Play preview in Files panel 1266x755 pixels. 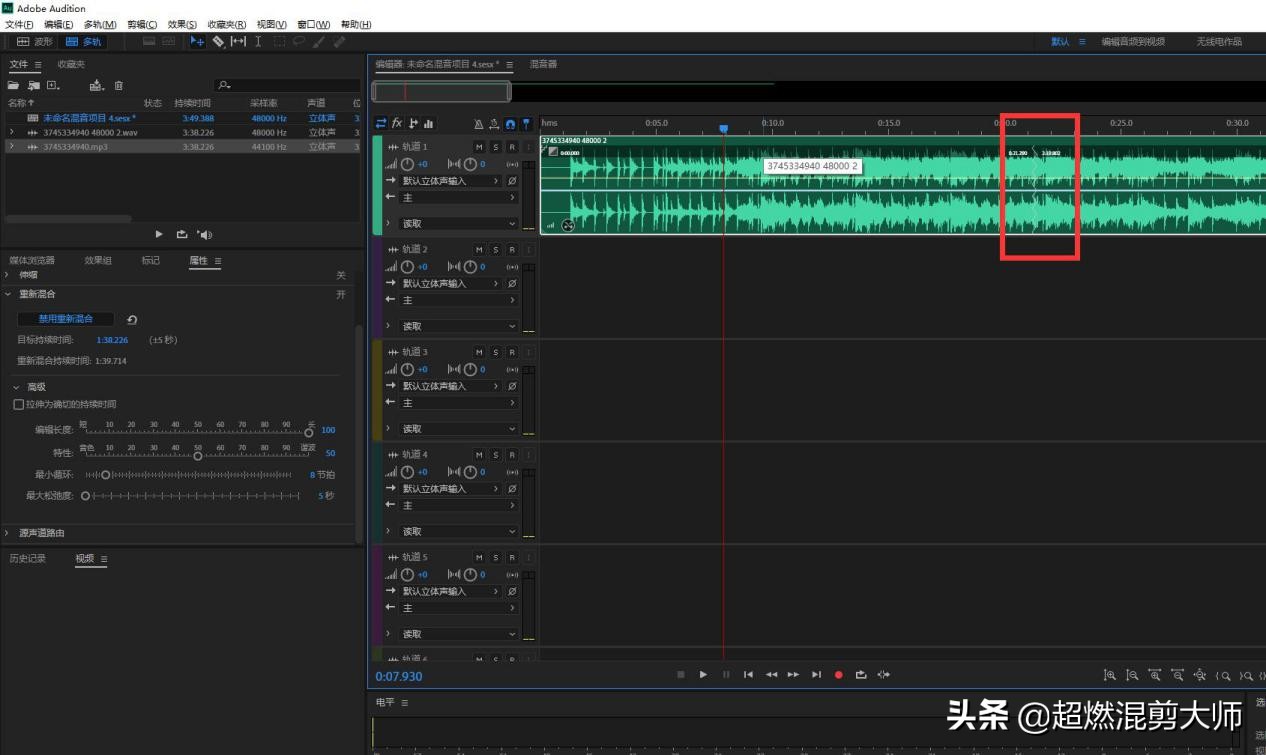click(159, 234)
